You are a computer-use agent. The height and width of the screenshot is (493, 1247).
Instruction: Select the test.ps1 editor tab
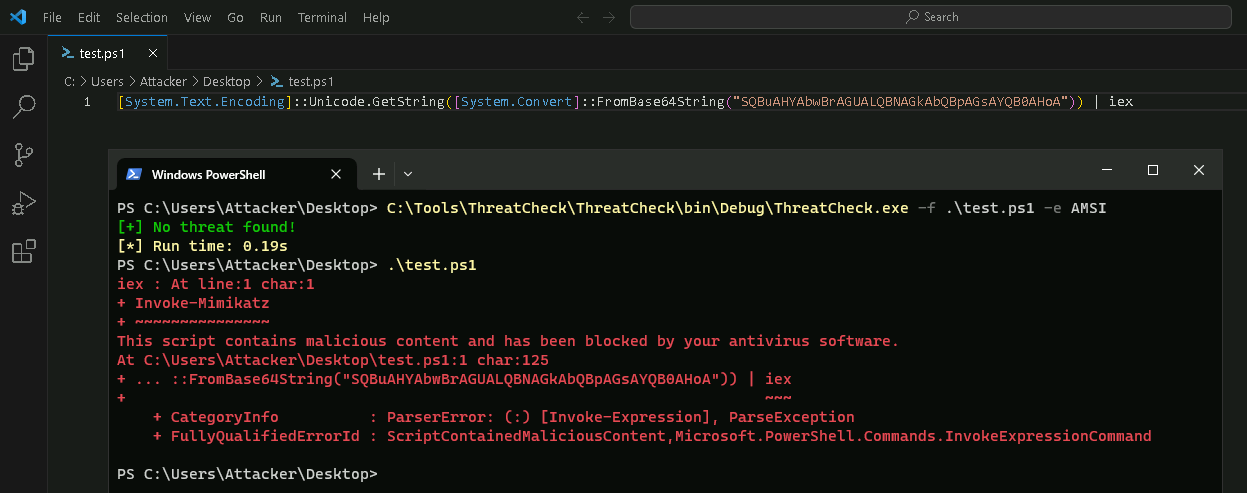pos(101,53)
